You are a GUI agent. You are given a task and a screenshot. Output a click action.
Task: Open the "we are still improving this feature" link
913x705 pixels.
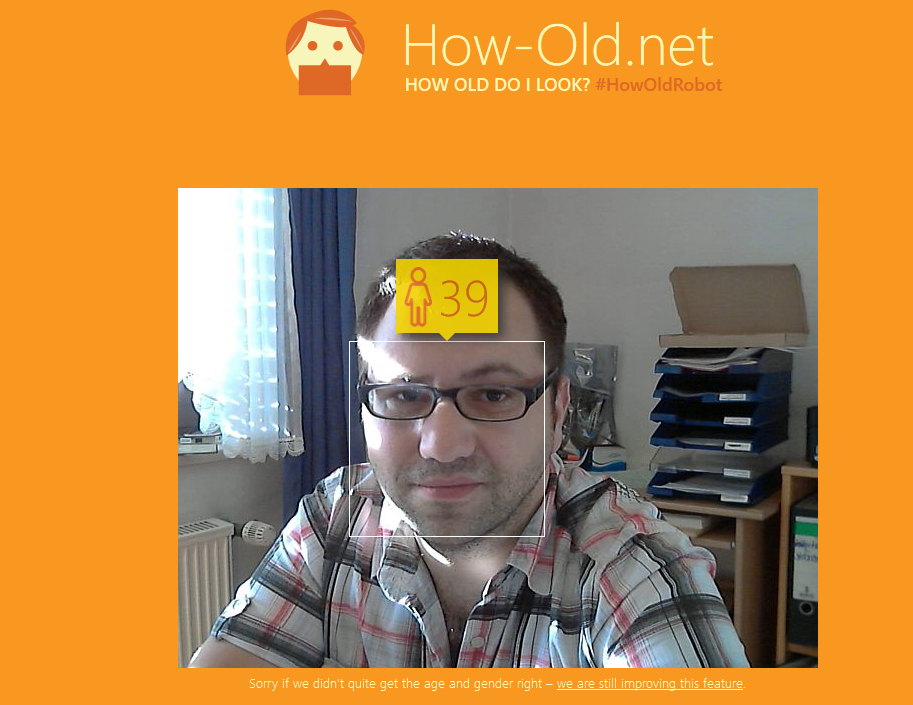(650, 683)
